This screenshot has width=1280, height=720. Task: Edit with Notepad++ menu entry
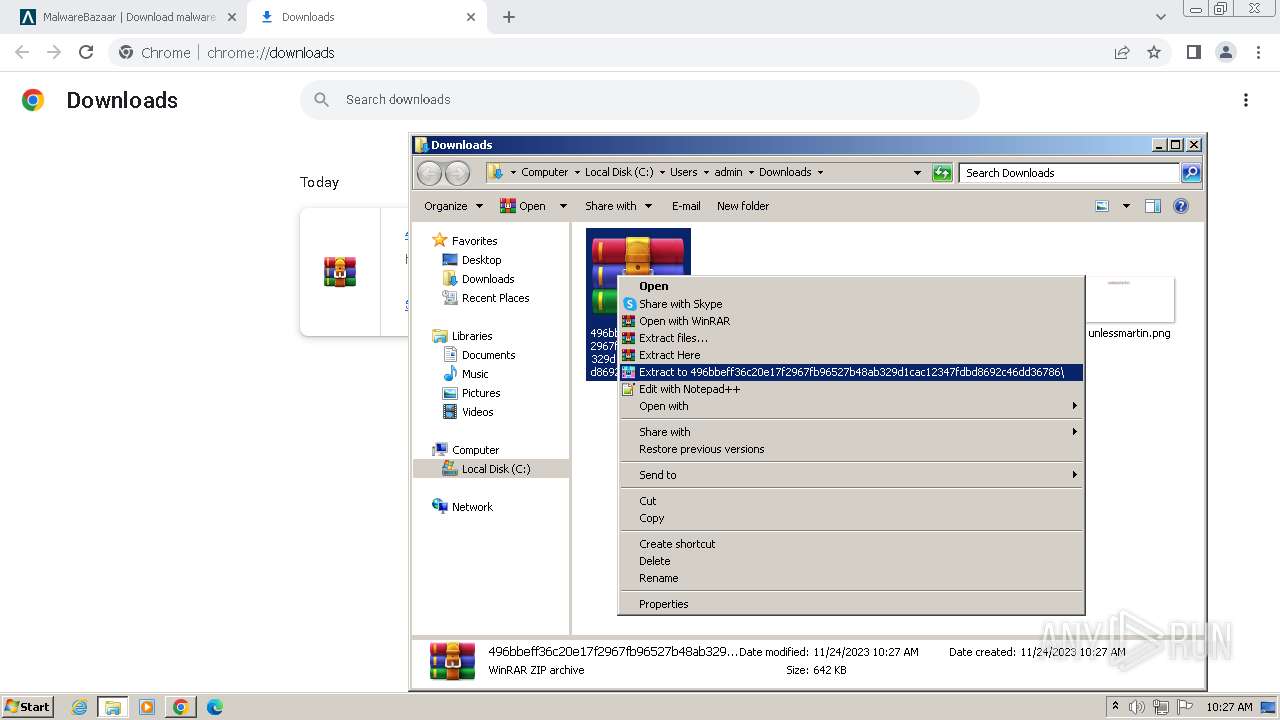(689, 389)
